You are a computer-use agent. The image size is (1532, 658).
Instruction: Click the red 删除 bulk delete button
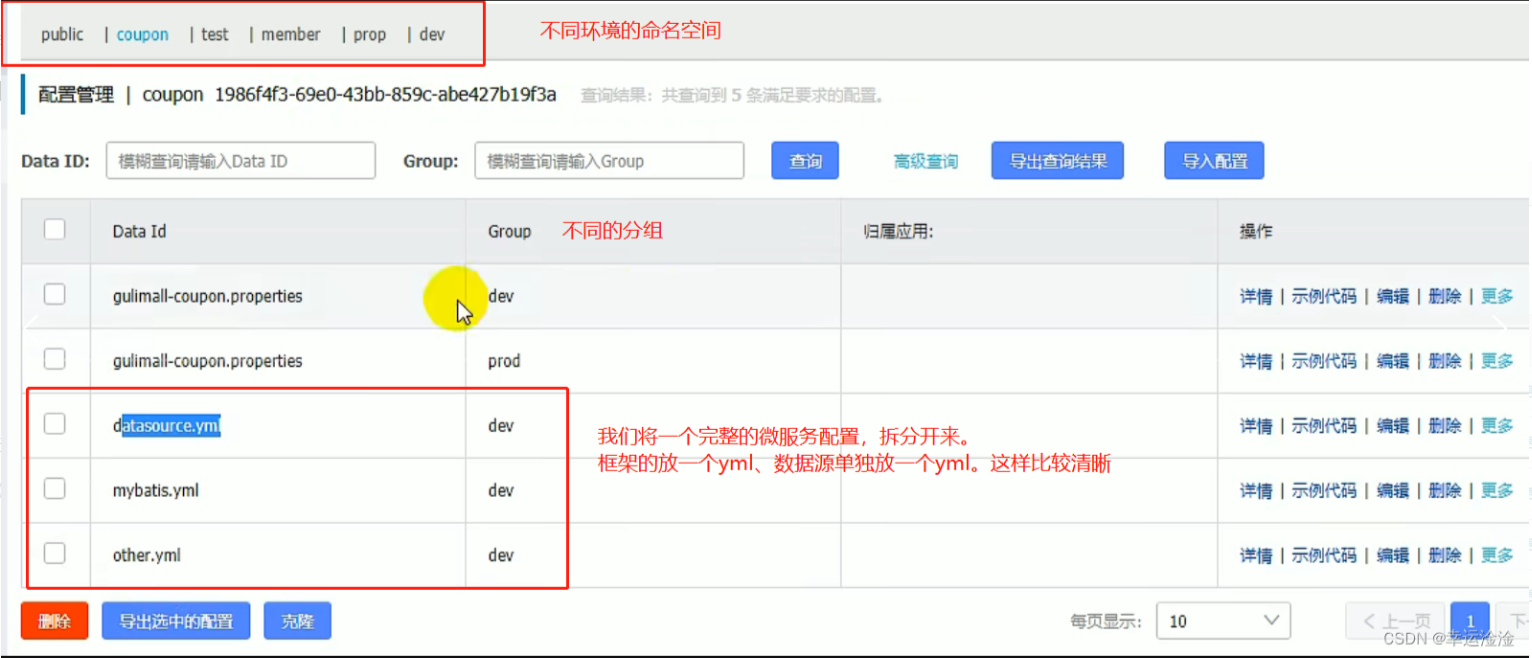[x=54, y=621]
